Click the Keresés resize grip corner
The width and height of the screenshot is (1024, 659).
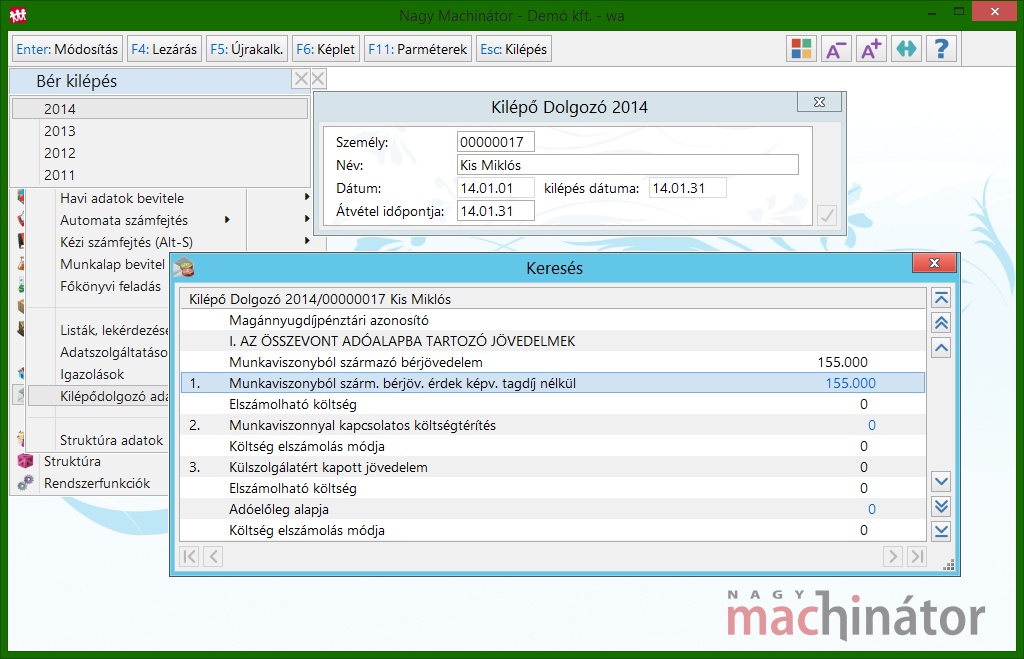coord(949,566)
